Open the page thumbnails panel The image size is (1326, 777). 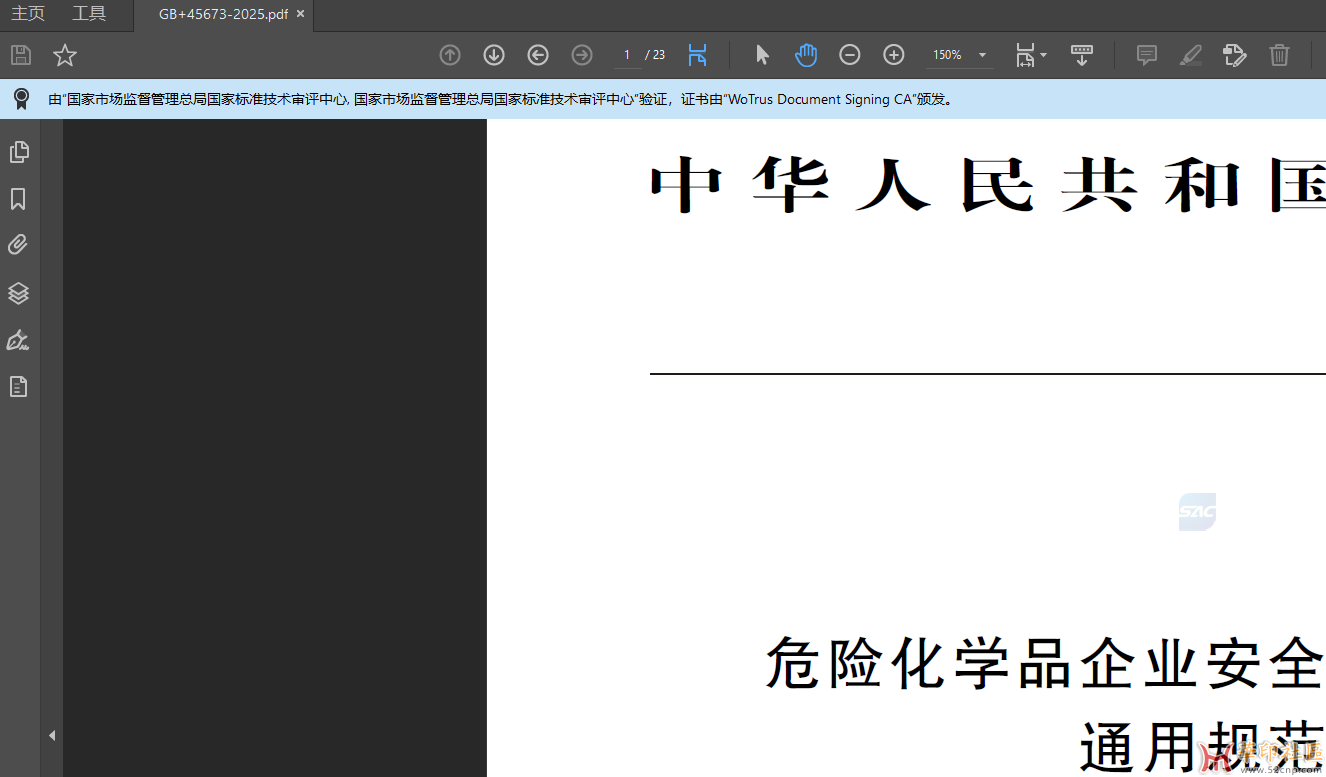click(18, 152)
